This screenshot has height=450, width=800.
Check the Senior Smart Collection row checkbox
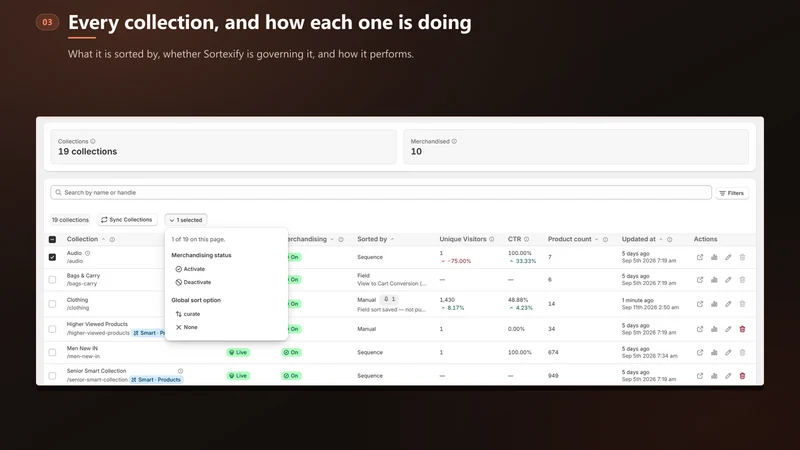tap(52, 376)
